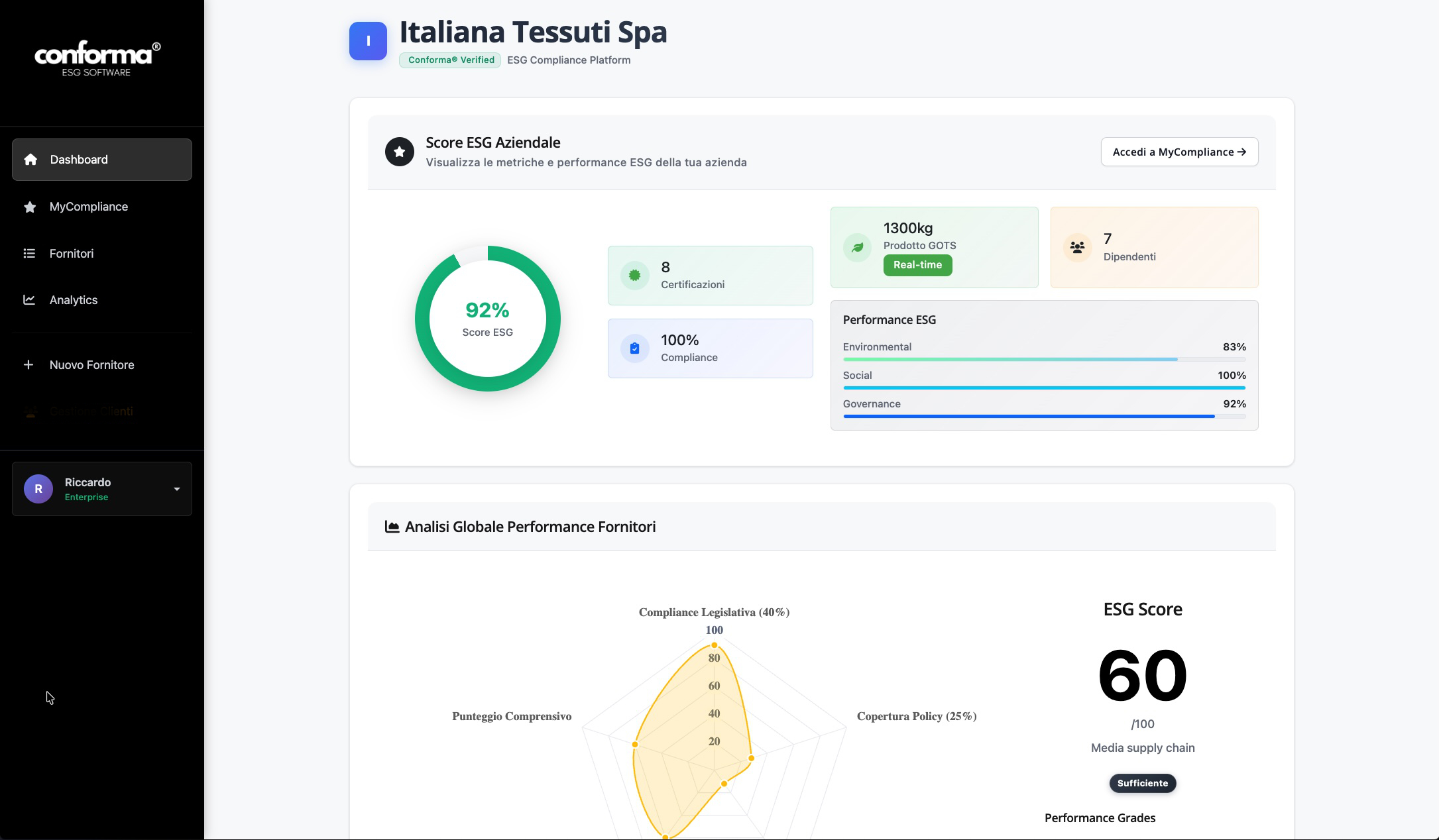Click the green badge icon in Certificazioni card
1439x840 pixels.
(x=634, y=276)
